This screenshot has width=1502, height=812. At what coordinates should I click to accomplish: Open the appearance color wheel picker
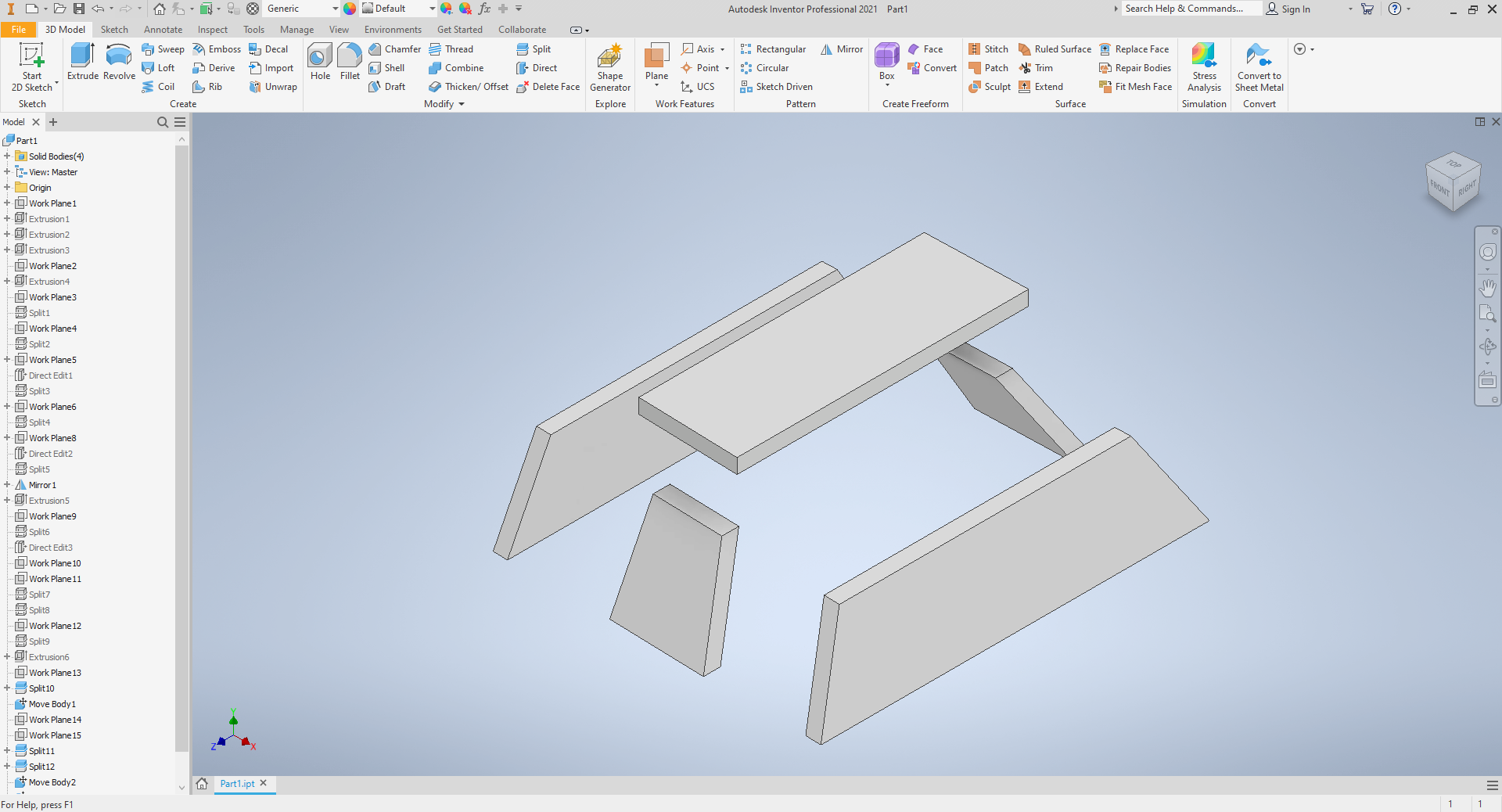[x=350, y=9]
